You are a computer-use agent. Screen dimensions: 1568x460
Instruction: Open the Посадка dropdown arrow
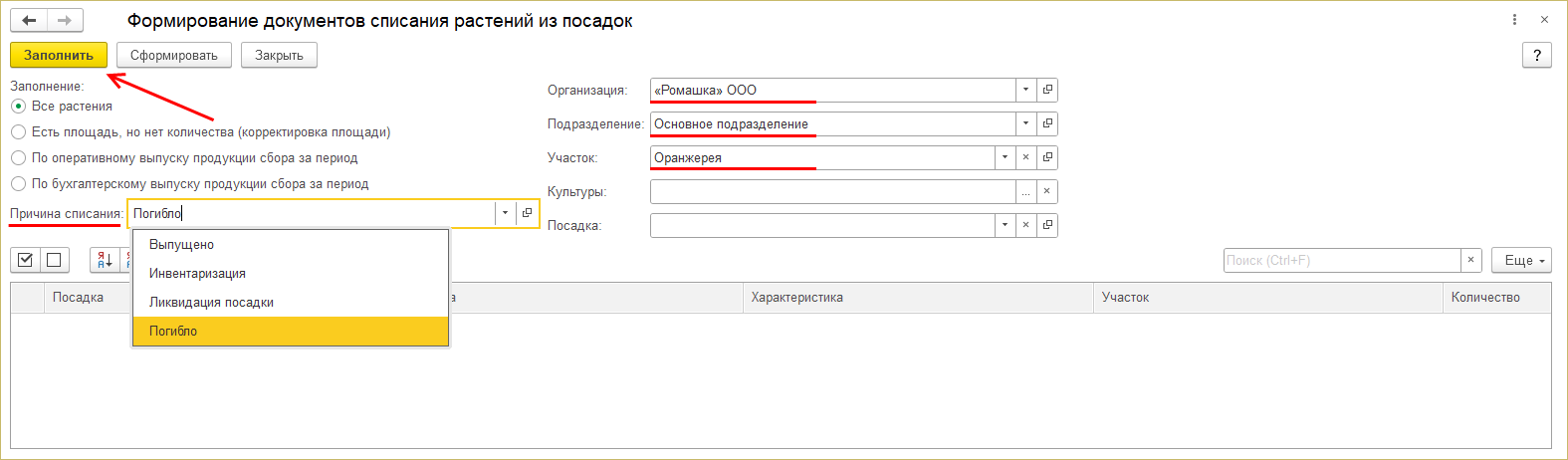[x=1006, y=225]
